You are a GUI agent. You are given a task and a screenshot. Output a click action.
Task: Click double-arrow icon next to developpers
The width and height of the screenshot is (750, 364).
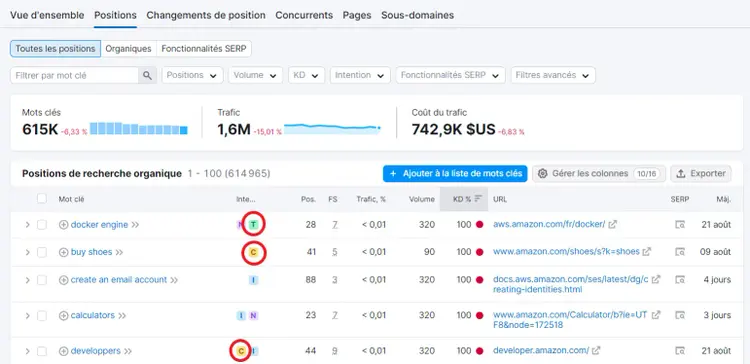tap(128, 351)
